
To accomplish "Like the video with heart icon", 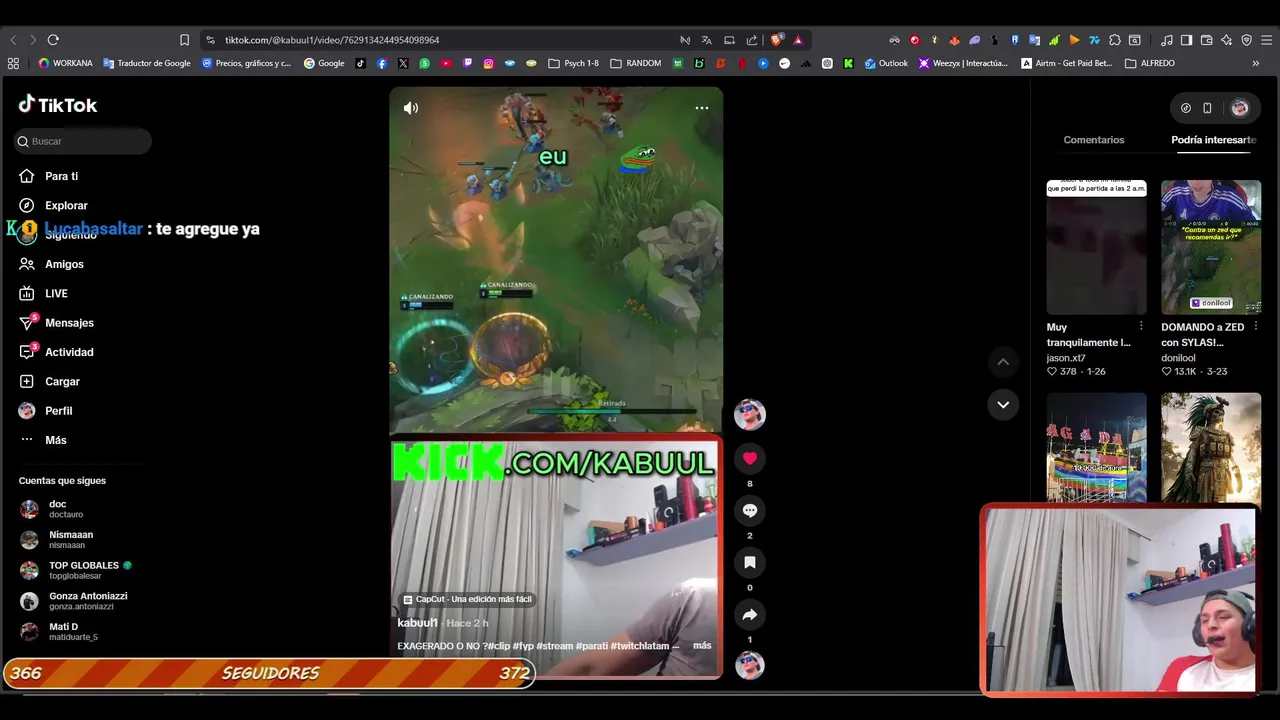I will click(x=750, y=458).
